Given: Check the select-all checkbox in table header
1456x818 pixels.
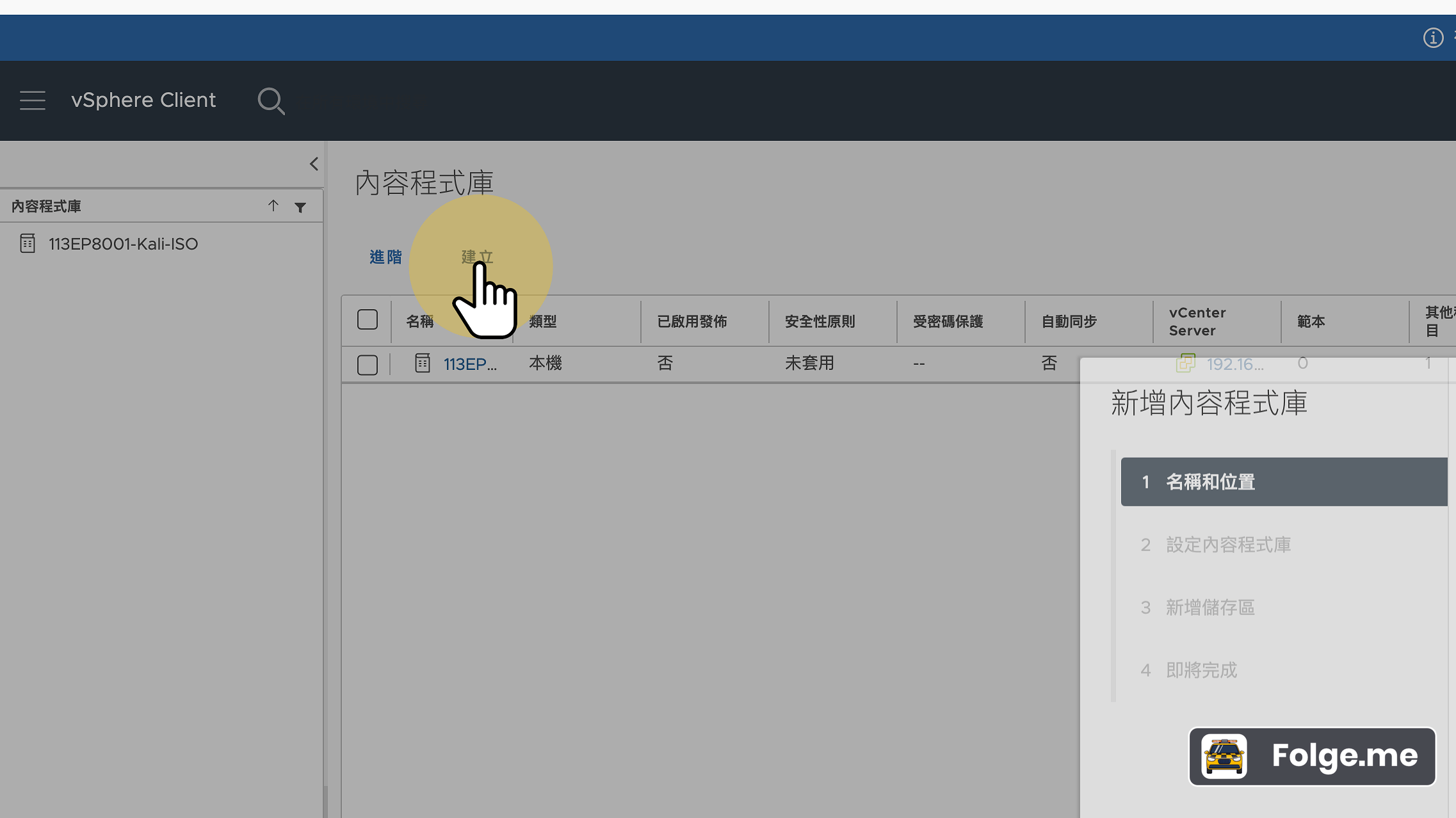Looking at the screenshot, I should point(368,319).
